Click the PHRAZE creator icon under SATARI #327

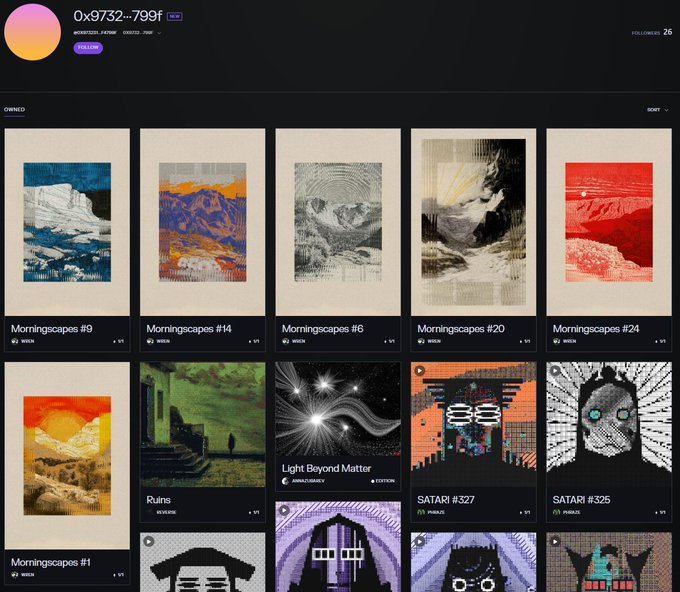point(421,512)
